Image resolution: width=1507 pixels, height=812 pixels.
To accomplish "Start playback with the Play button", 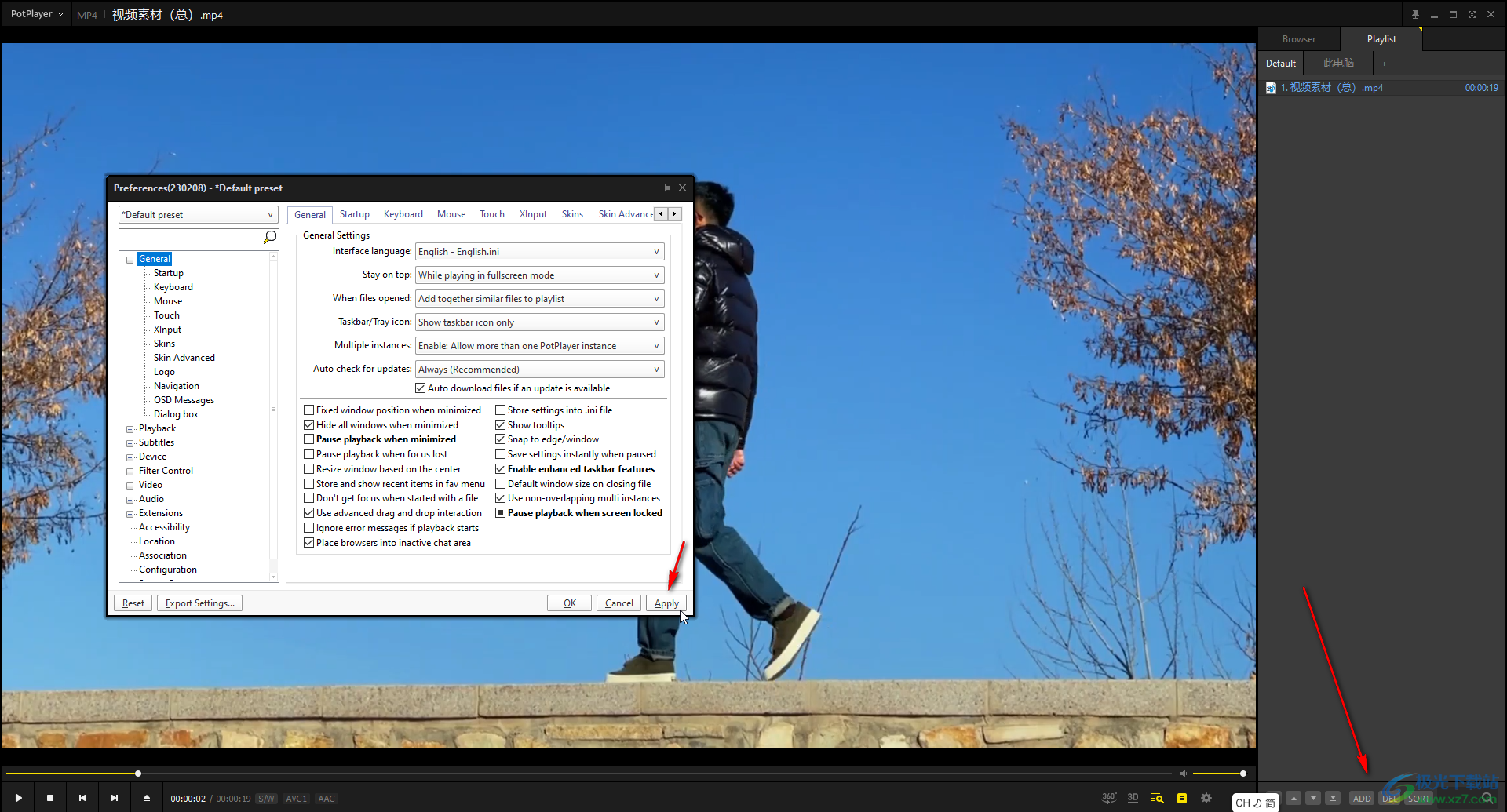I will 18,798.
